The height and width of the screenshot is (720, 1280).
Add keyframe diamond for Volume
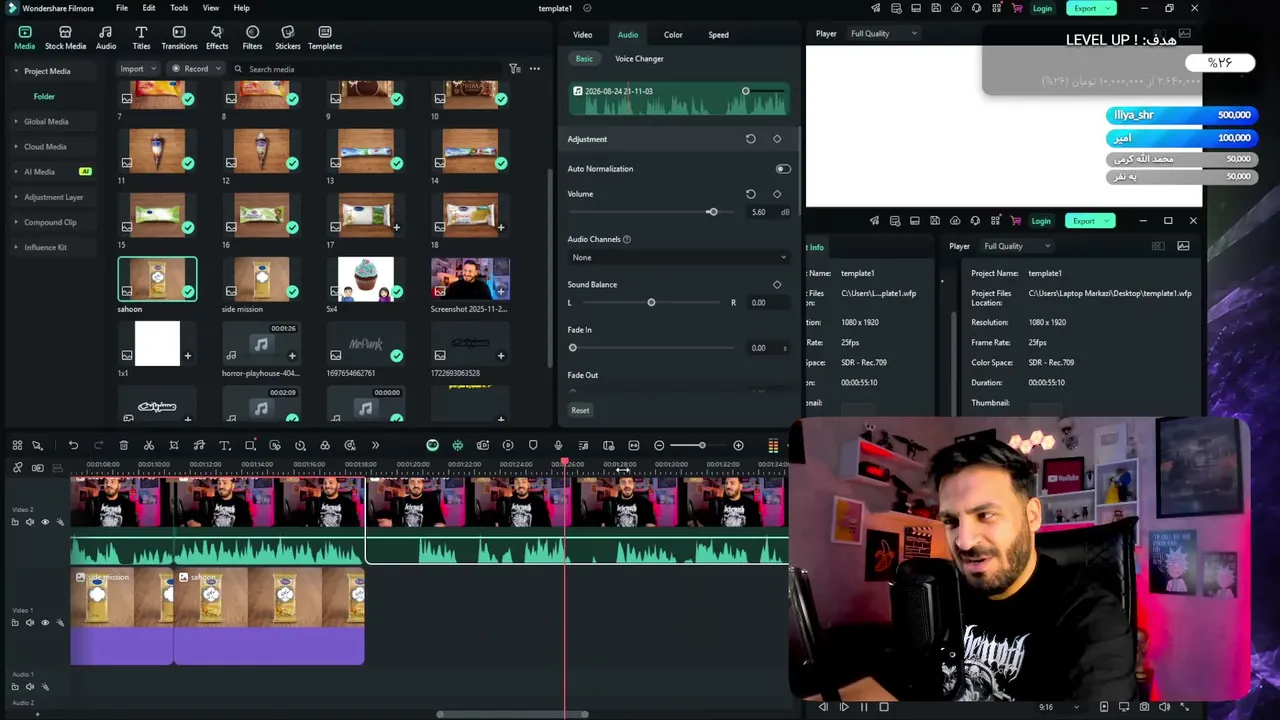[777, 194]
